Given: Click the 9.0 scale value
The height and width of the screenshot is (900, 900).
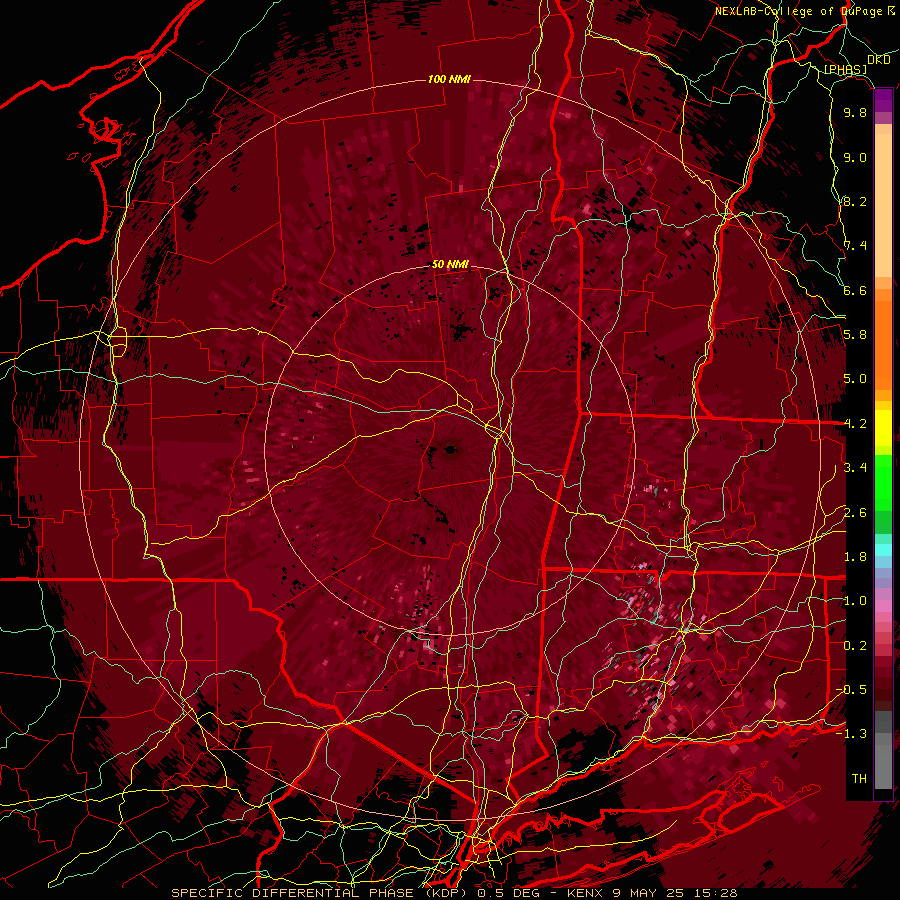Looking at the screenshot, I should 855,158.
